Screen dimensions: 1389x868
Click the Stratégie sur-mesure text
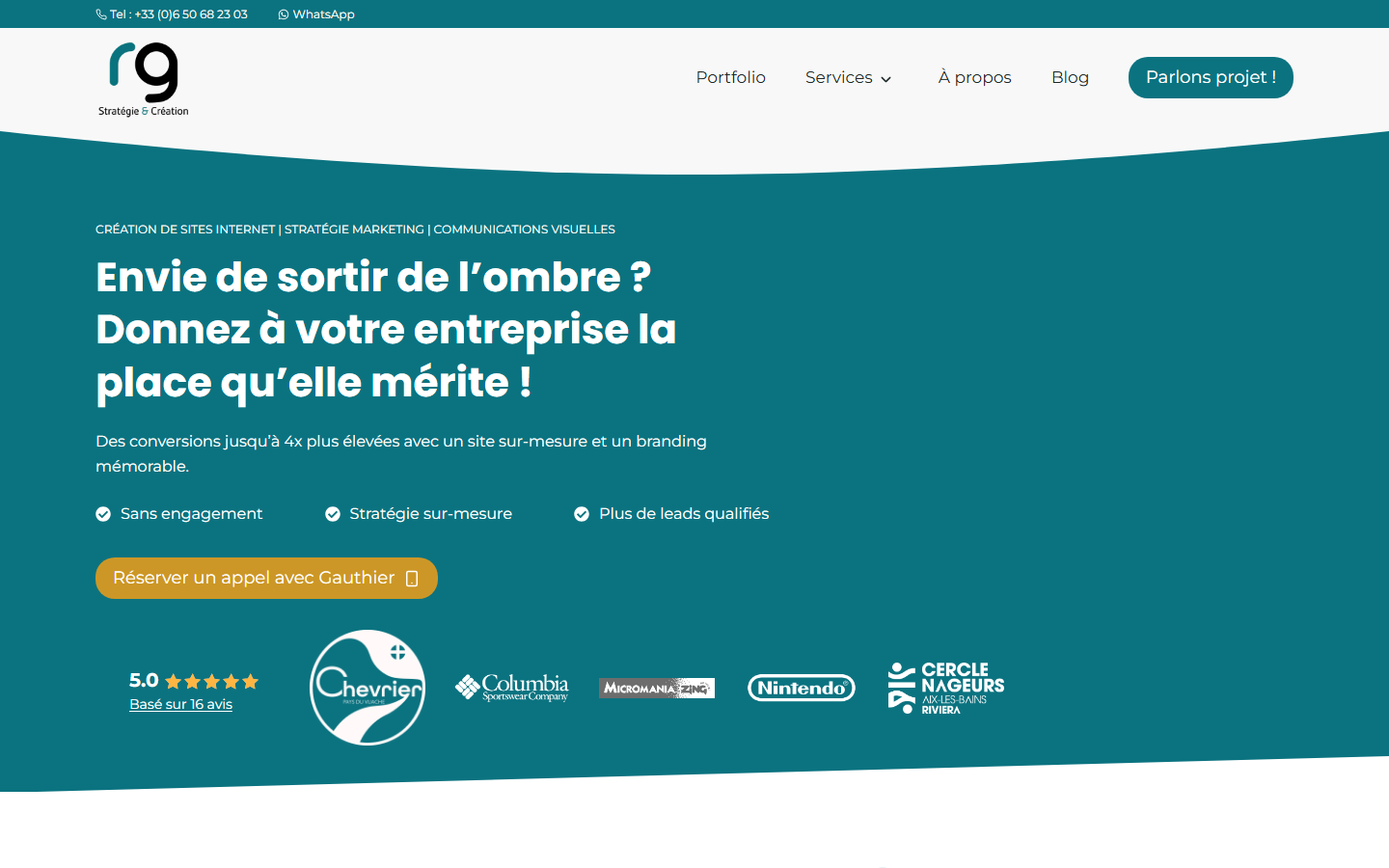[x=431, y=514]
